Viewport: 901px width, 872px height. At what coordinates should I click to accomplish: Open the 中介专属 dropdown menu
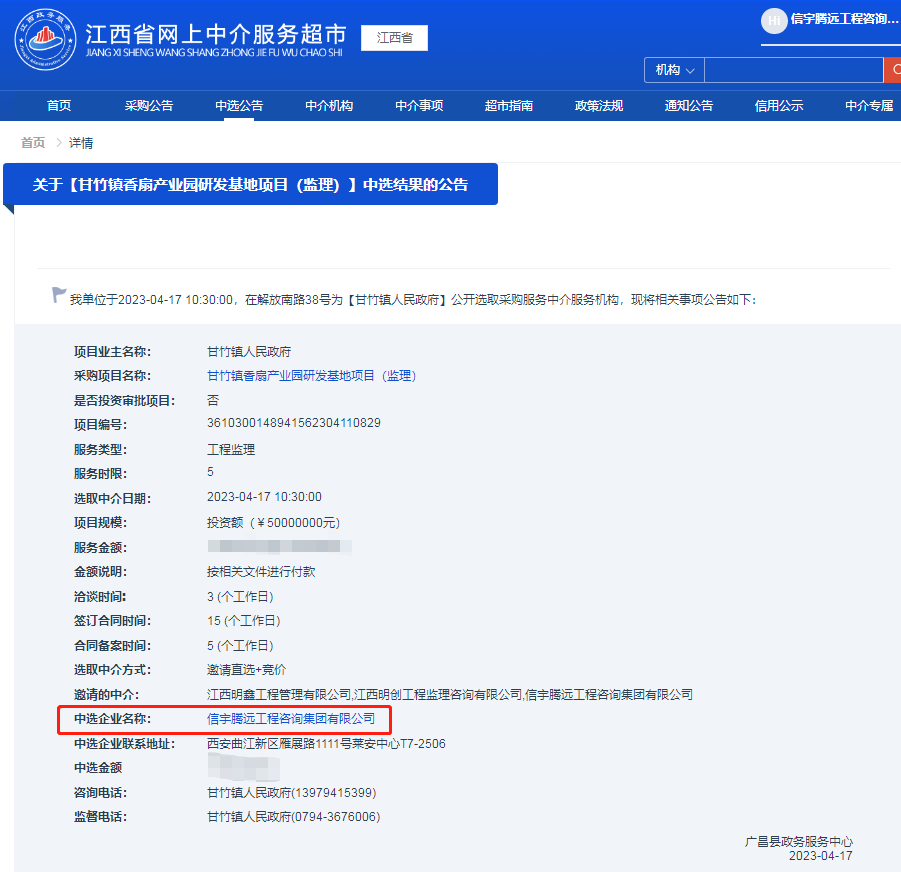(x=868, y=104)
